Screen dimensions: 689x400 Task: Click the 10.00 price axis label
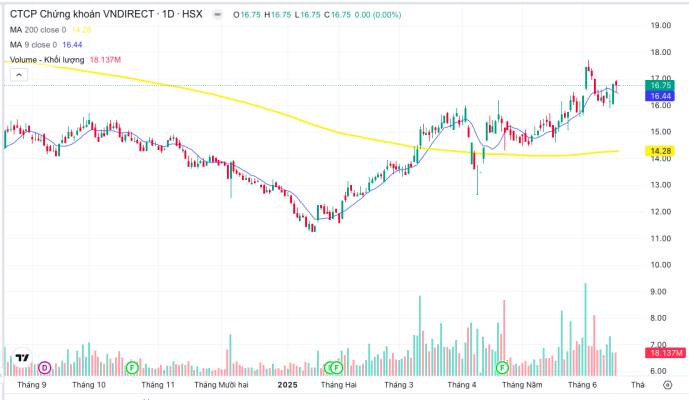tap(660, 265)
